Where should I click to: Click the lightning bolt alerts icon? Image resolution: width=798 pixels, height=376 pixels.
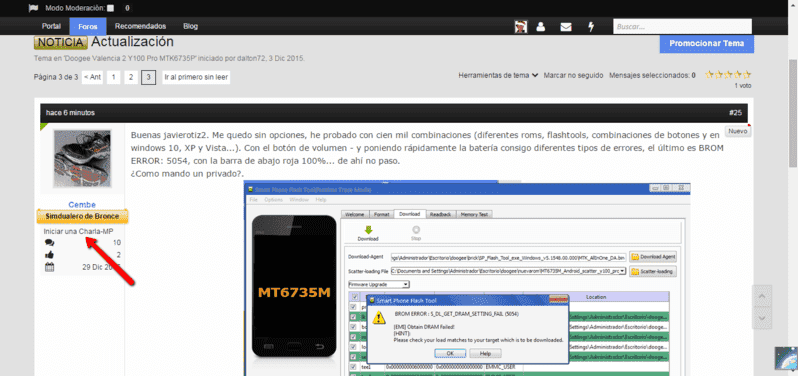(x=590, y=27)
